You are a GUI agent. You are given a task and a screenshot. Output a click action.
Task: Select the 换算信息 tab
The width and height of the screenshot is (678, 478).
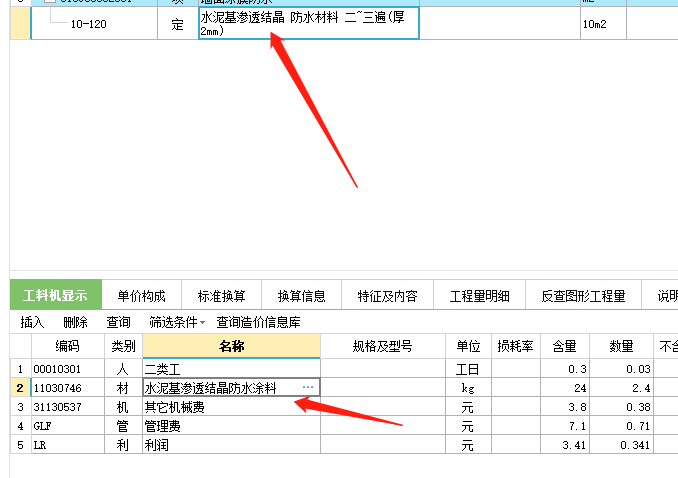click(301, 296)
